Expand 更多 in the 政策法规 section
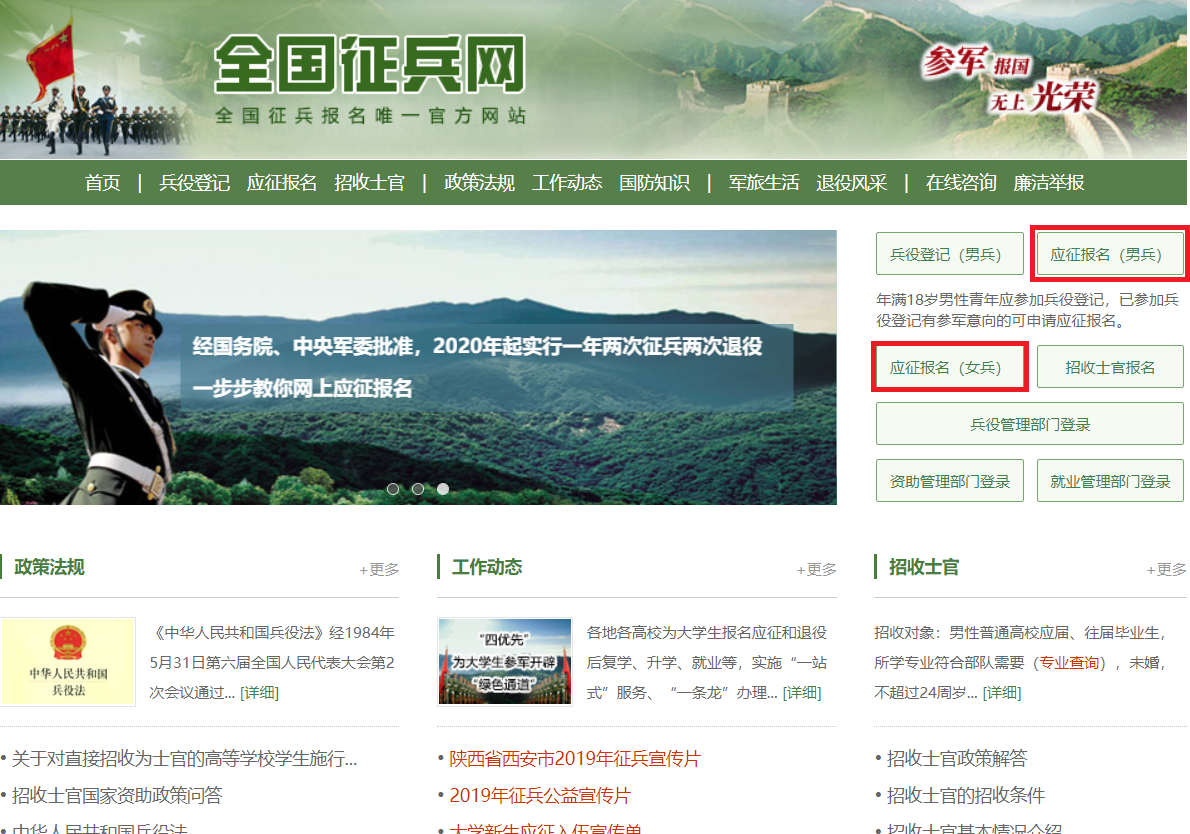The image size is (1190, 834). pos(379,569)
